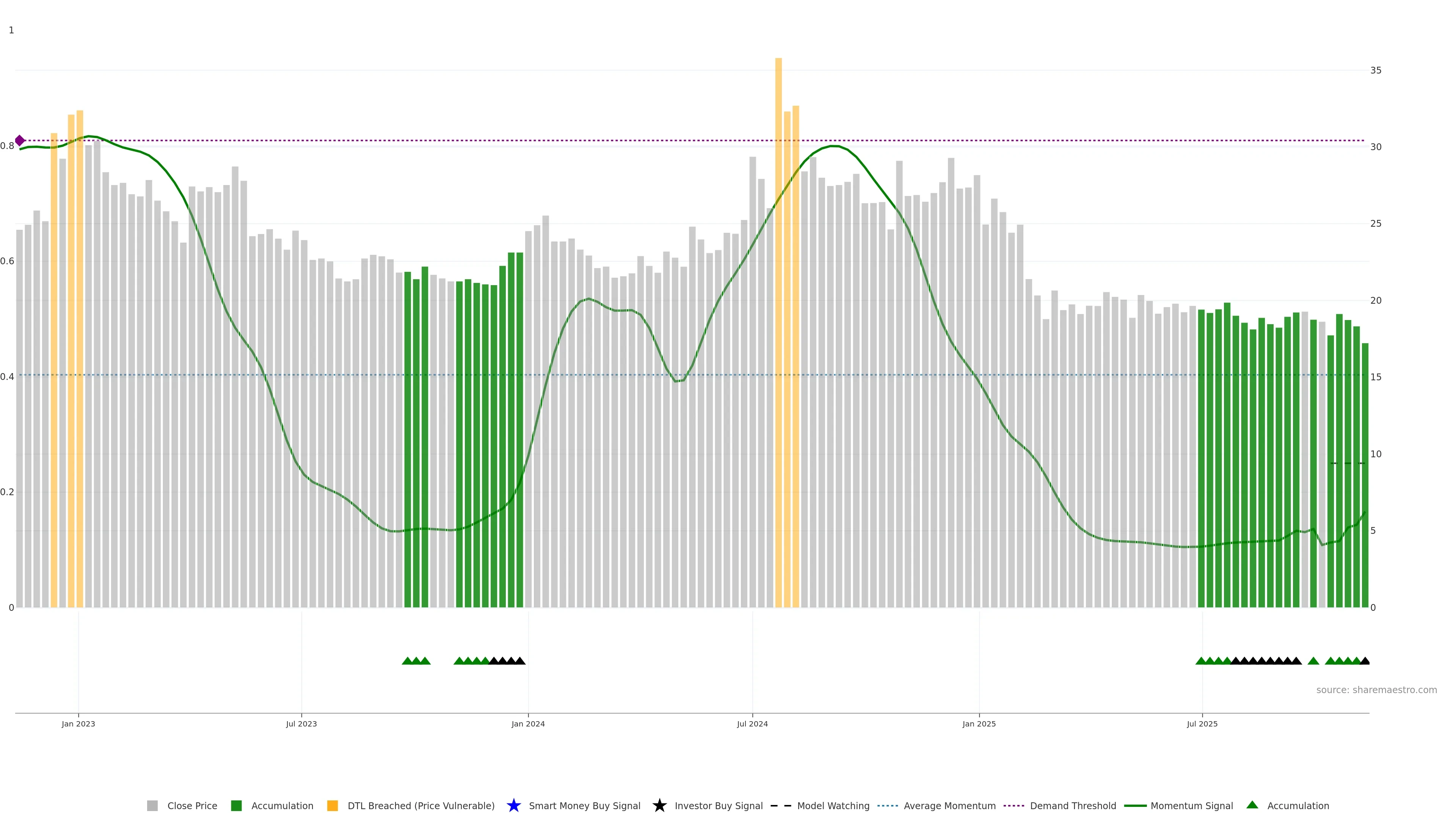Click the Jul 2025 axis label
Viewport: 1456px width, 819px height.
click(1202, 724)
